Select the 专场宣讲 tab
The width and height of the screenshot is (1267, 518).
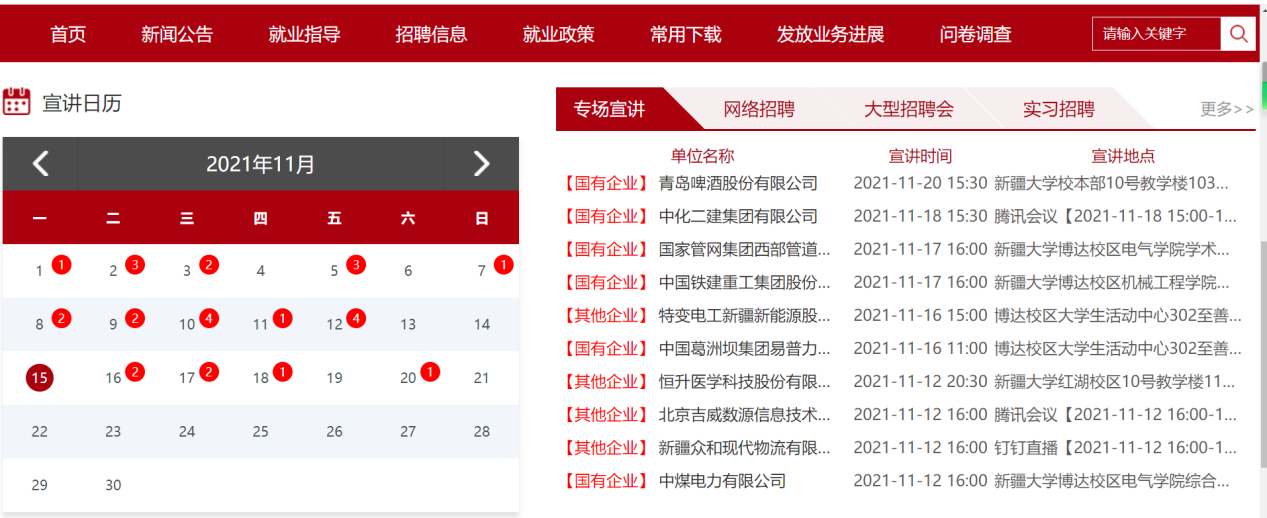click(610, 109)
